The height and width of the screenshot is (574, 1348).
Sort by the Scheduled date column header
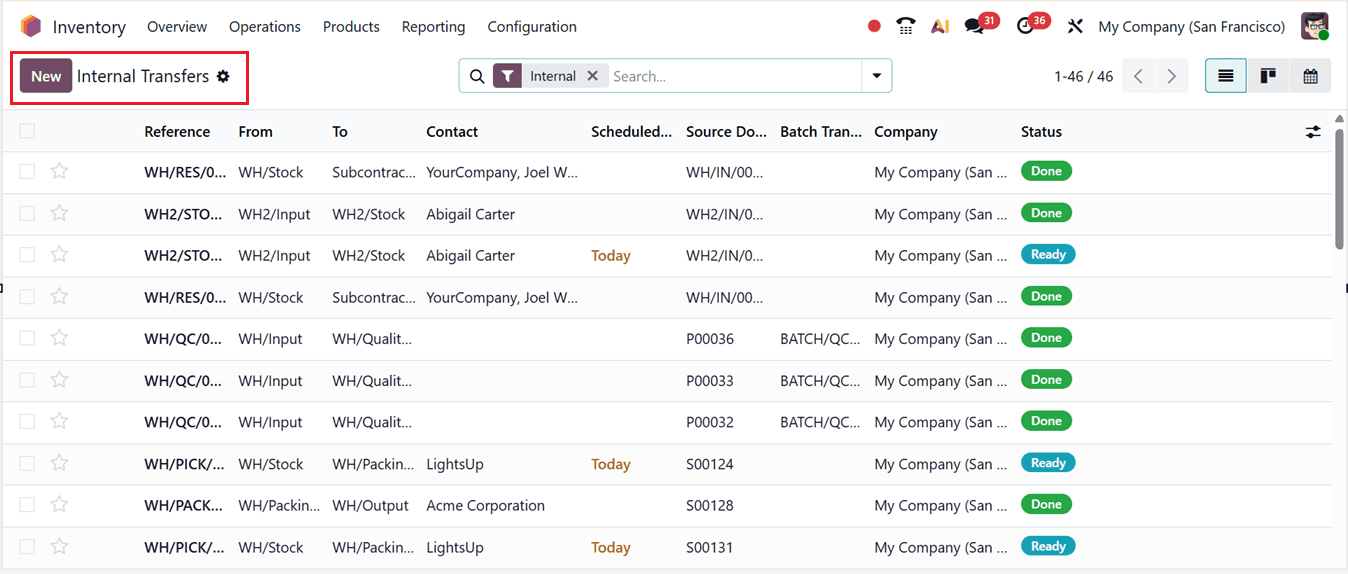click(x=632, y=132)
